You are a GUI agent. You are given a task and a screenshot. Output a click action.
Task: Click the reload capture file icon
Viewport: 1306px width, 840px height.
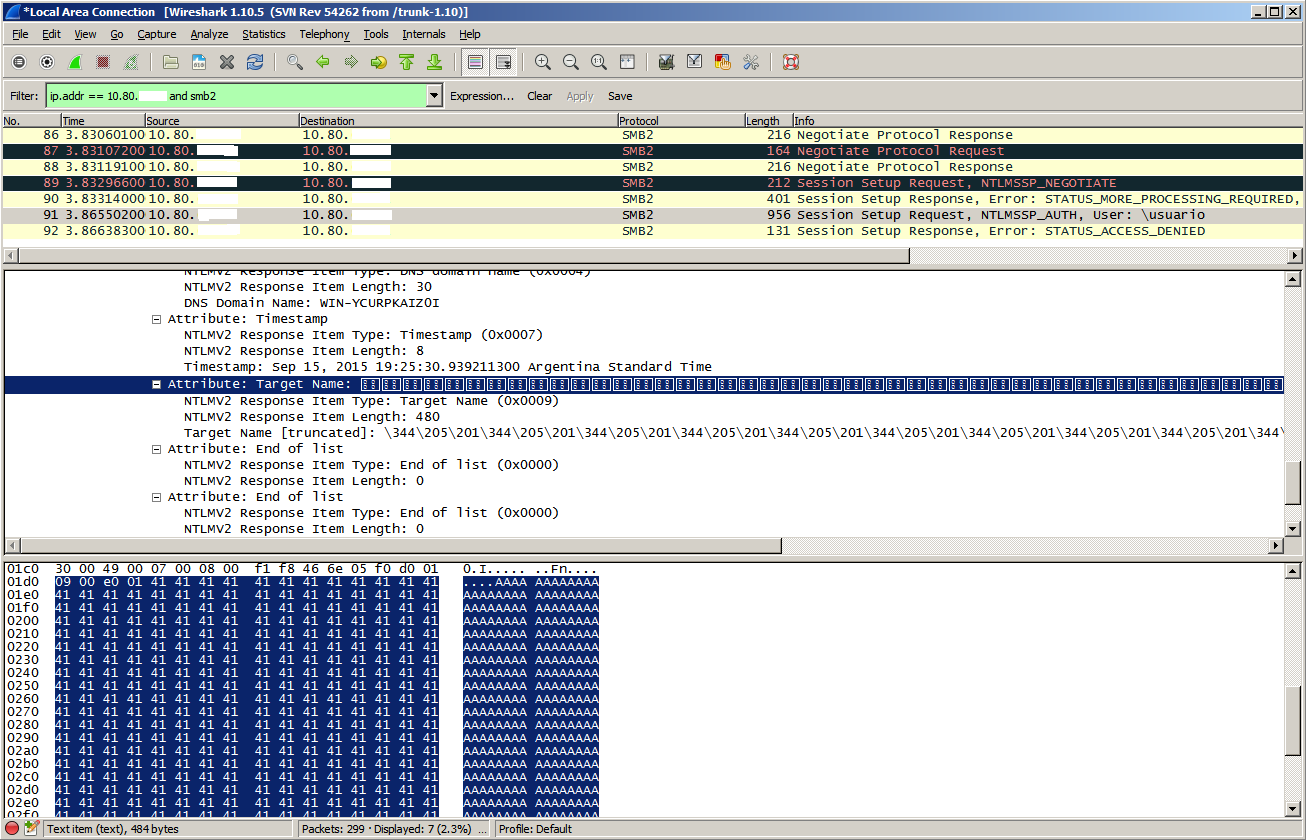pos(255,62)
